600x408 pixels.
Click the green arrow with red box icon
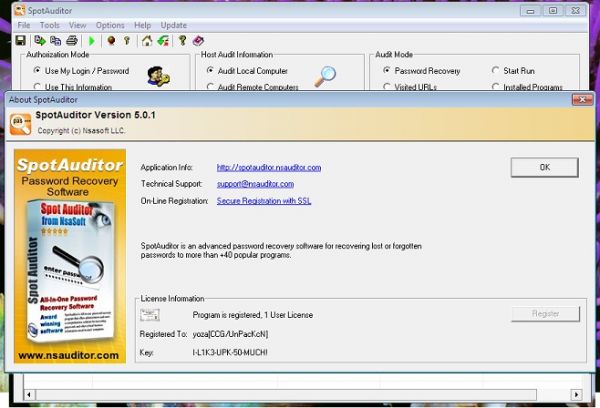pos(163,40)
